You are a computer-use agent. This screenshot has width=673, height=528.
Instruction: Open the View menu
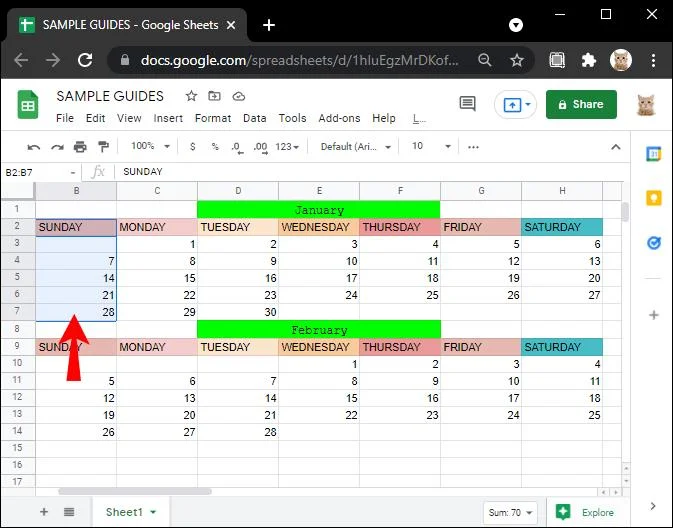129,118
